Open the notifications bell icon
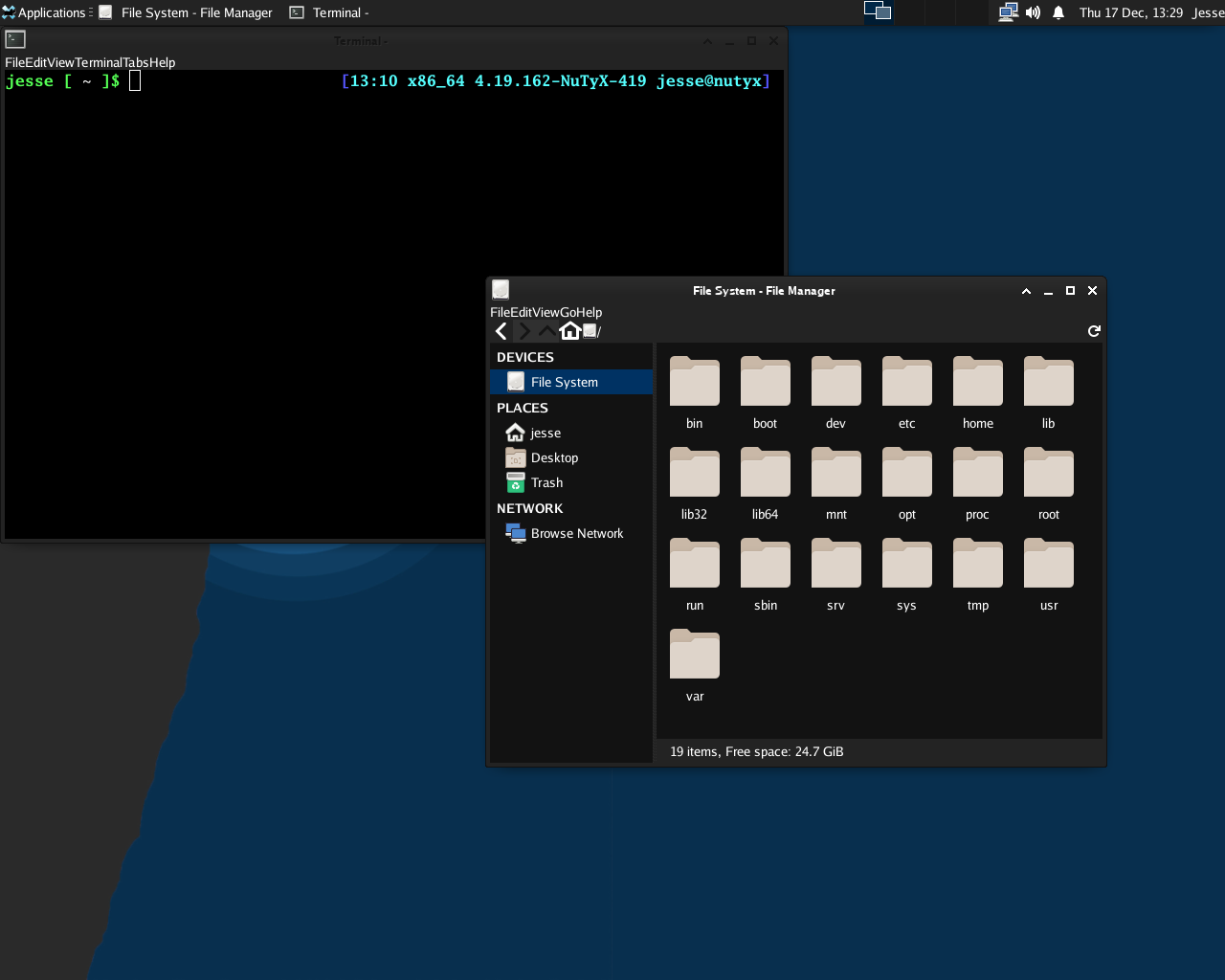This screenshot has height=980, width=1225. pos(1058,12)
